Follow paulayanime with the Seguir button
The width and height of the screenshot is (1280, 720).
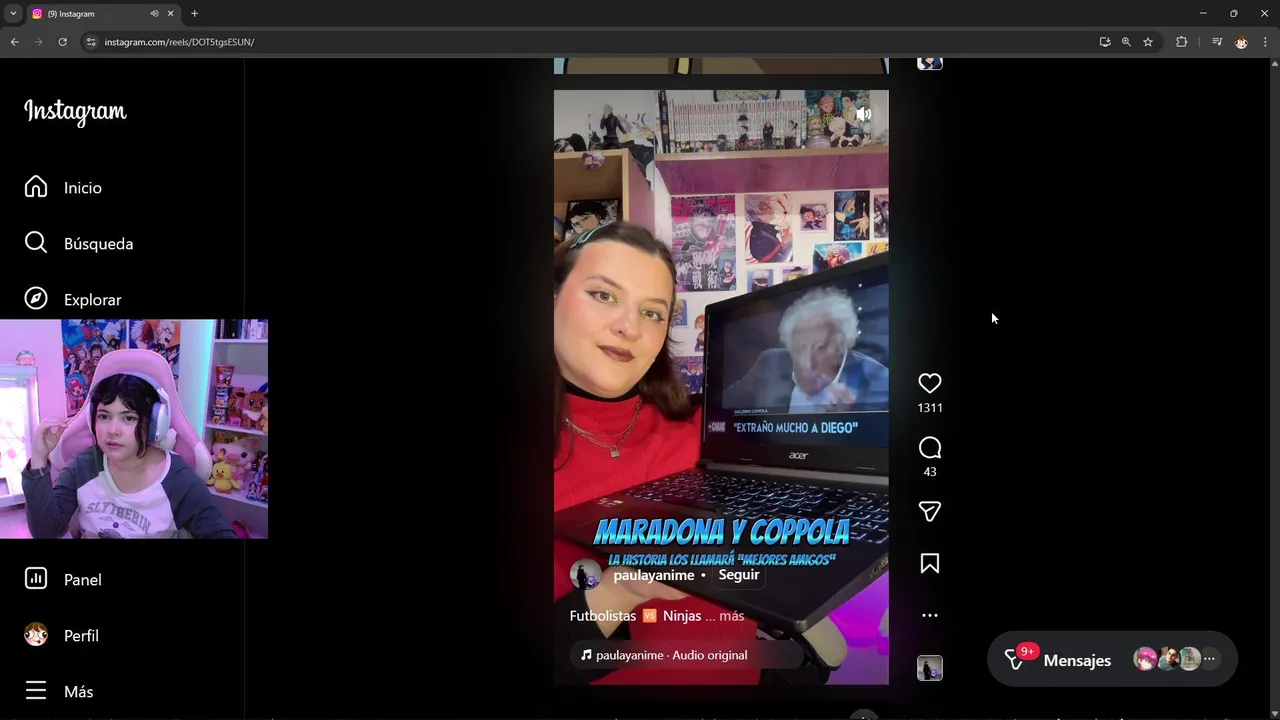pos(739,575)
